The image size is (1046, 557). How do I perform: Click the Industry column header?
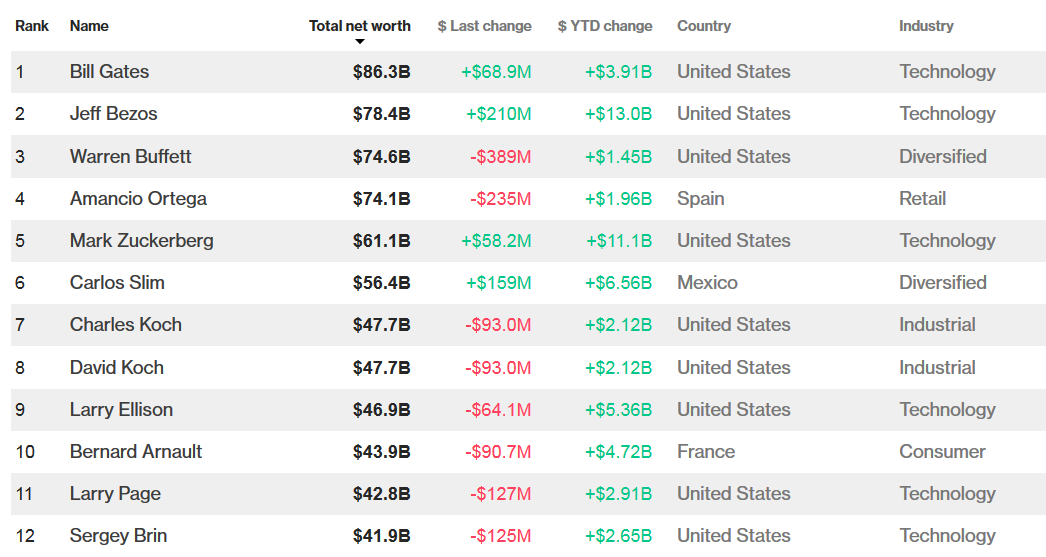pyautogui.click(x=926, y=26)
